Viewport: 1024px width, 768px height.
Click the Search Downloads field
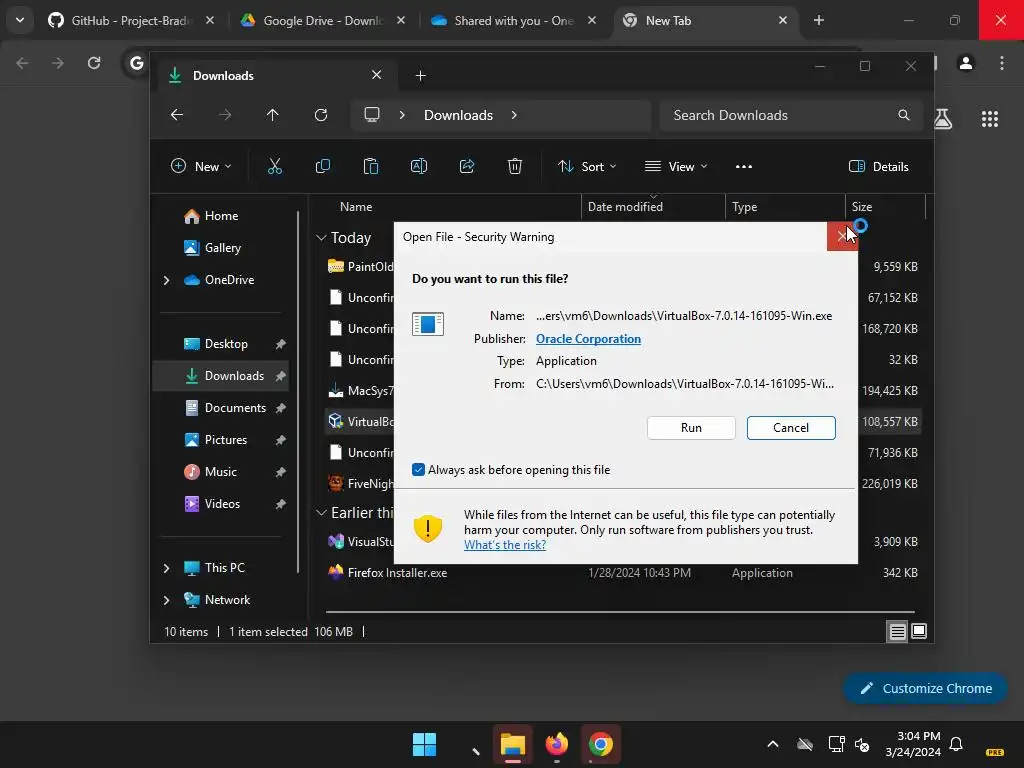pos(791,115)
